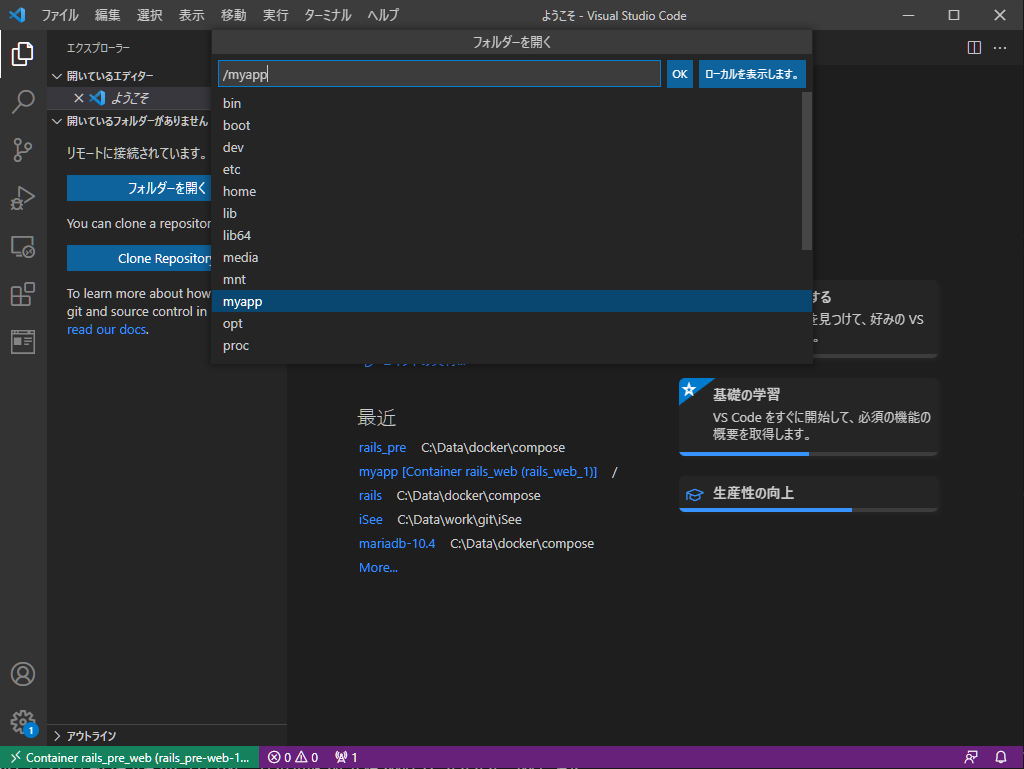Select the etc folder in list

506,170
